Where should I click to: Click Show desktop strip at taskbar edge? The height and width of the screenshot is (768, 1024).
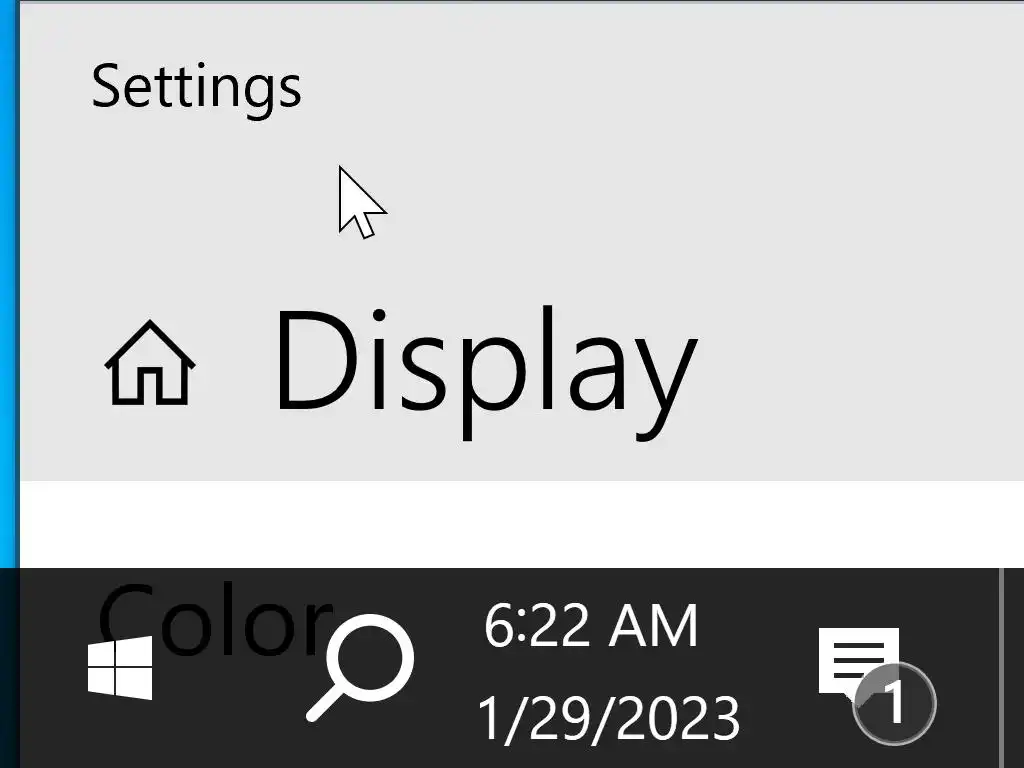click(1014, 667)
